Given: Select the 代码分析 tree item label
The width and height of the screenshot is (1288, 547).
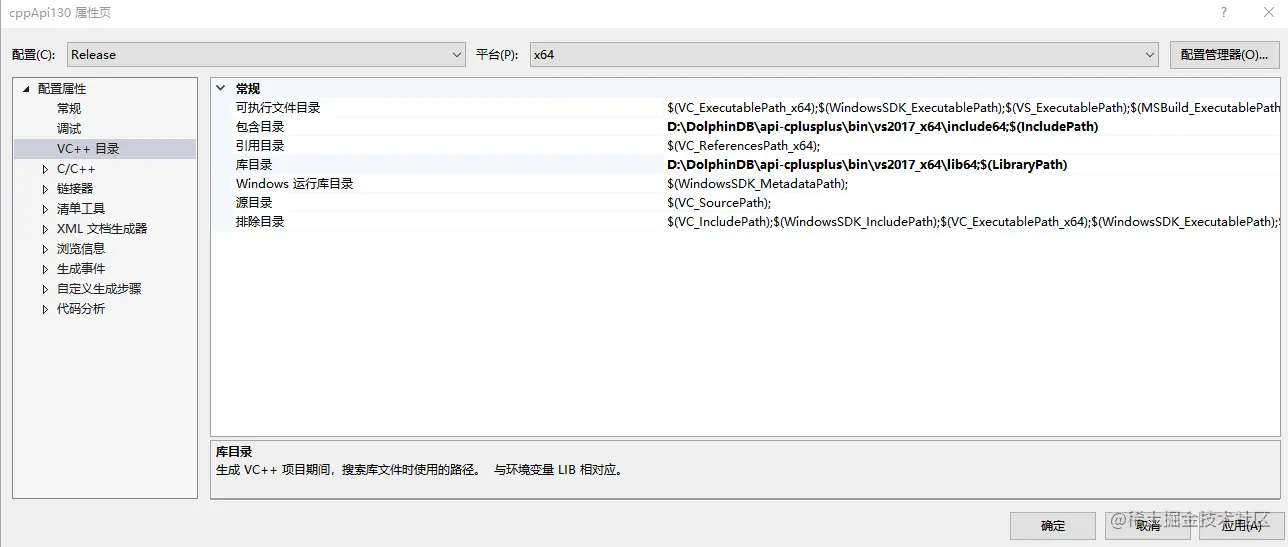Looking at the screenshot, I should [81, 308].
